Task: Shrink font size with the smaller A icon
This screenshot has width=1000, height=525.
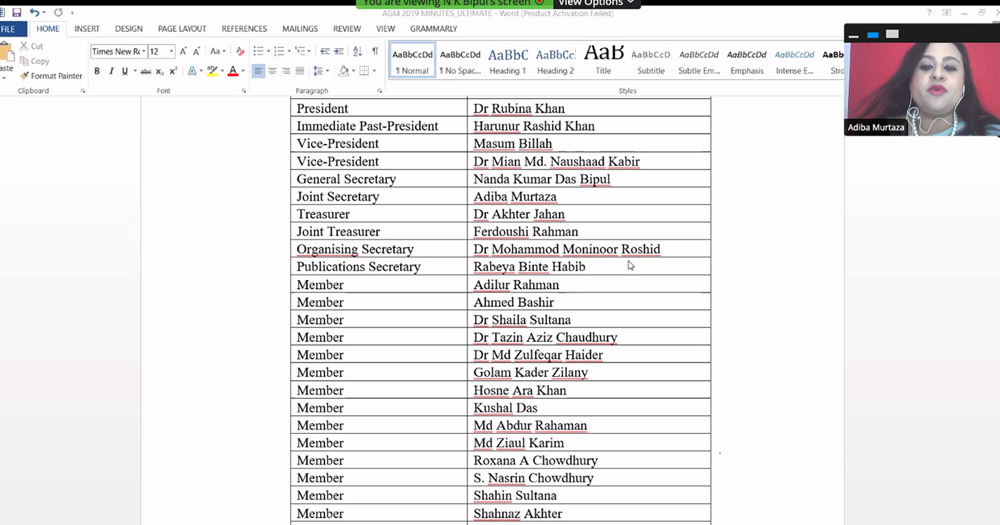Action: coord(196,51)
